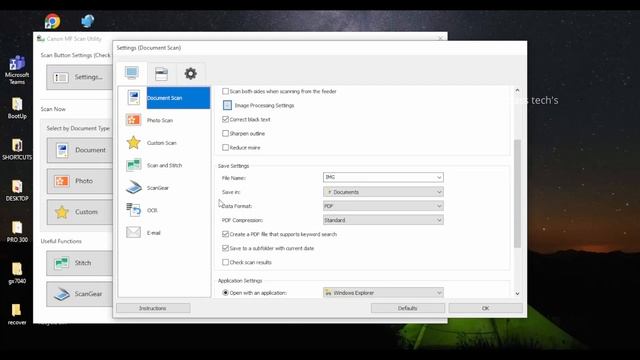This screenshot has width=640, height=360.
Task: Open the recover desktop folder
Action: [17, 314]
